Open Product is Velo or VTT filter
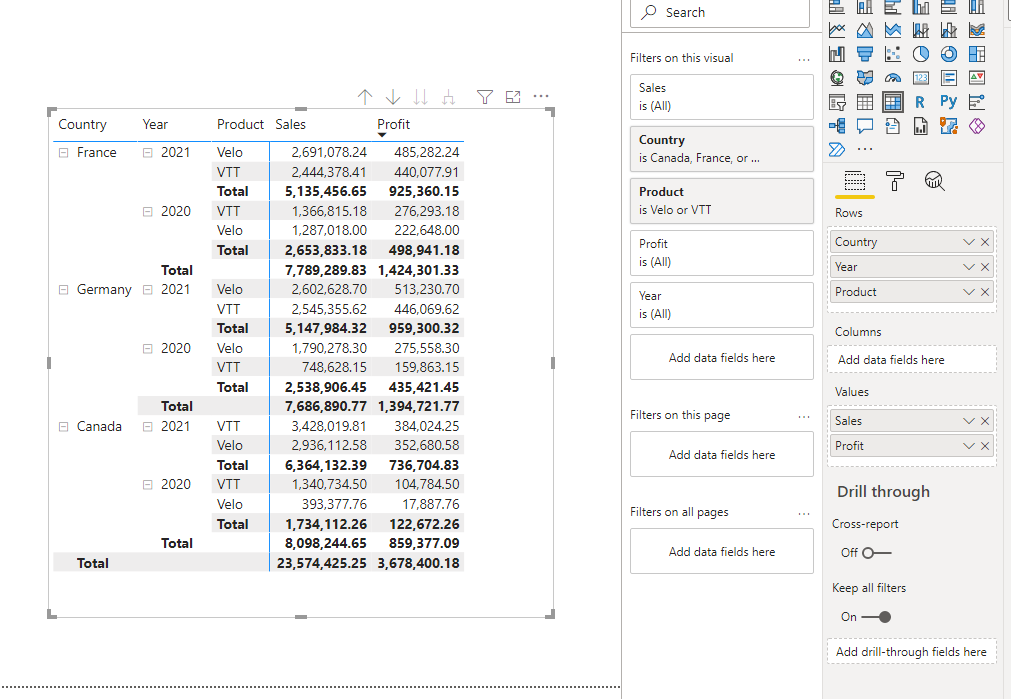The height and width of the screenshot is (699, 1011). click(721, 201)
